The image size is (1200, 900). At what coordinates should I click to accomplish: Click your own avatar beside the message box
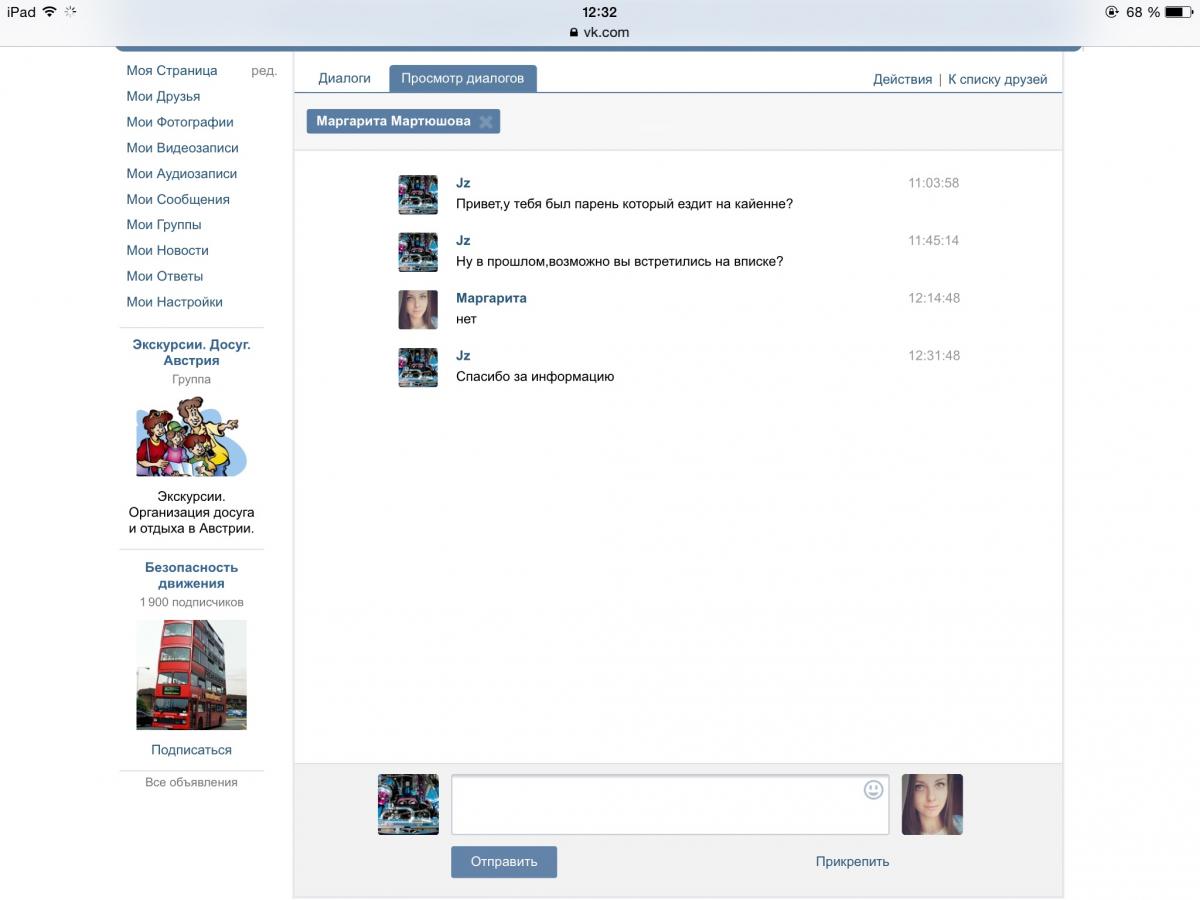click(408, 804)
